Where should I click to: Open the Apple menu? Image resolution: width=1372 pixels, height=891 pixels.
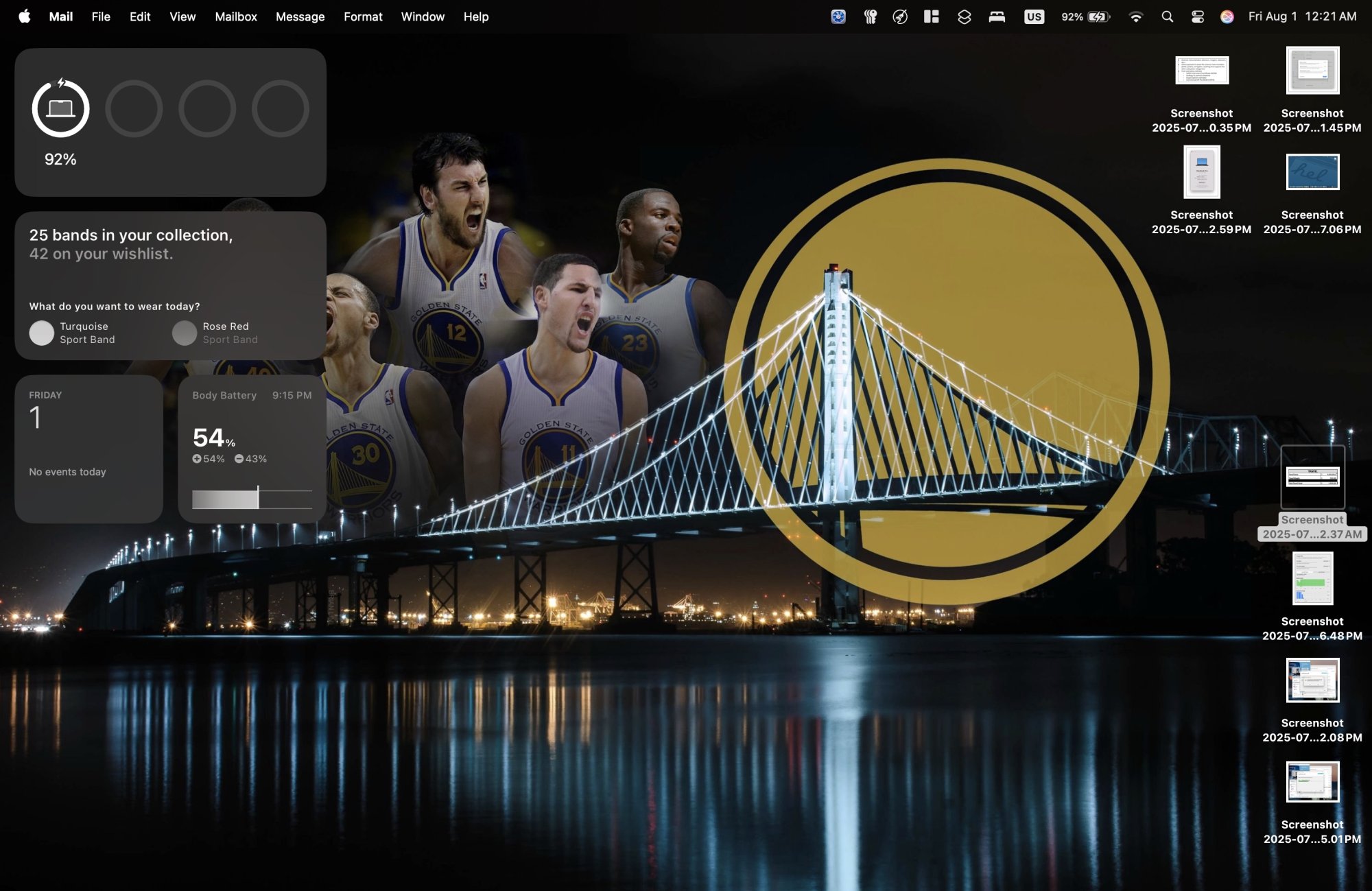[x=24, y=16]
